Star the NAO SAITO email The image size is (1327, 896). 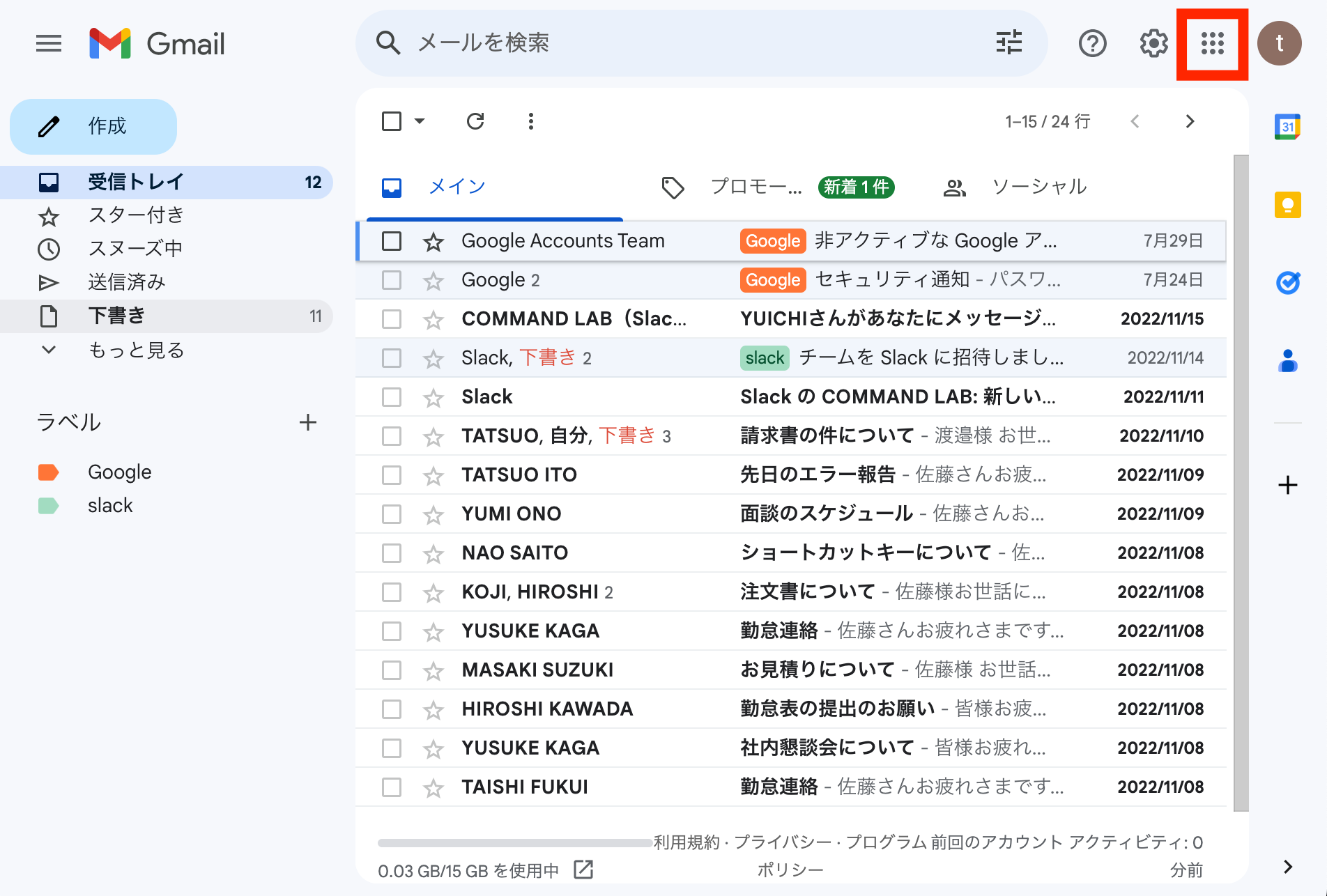(x=434, y=554)
